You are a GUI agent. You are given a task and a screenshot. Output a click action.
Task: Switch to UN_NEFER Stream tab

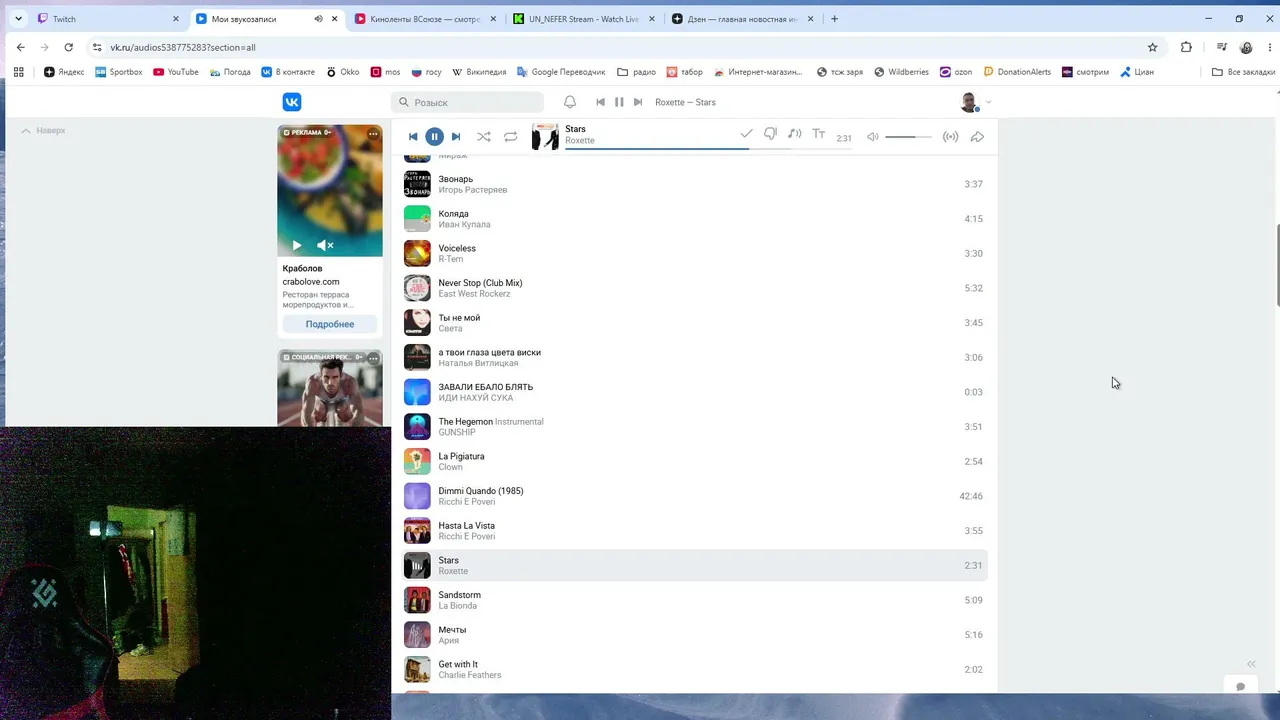583,19
